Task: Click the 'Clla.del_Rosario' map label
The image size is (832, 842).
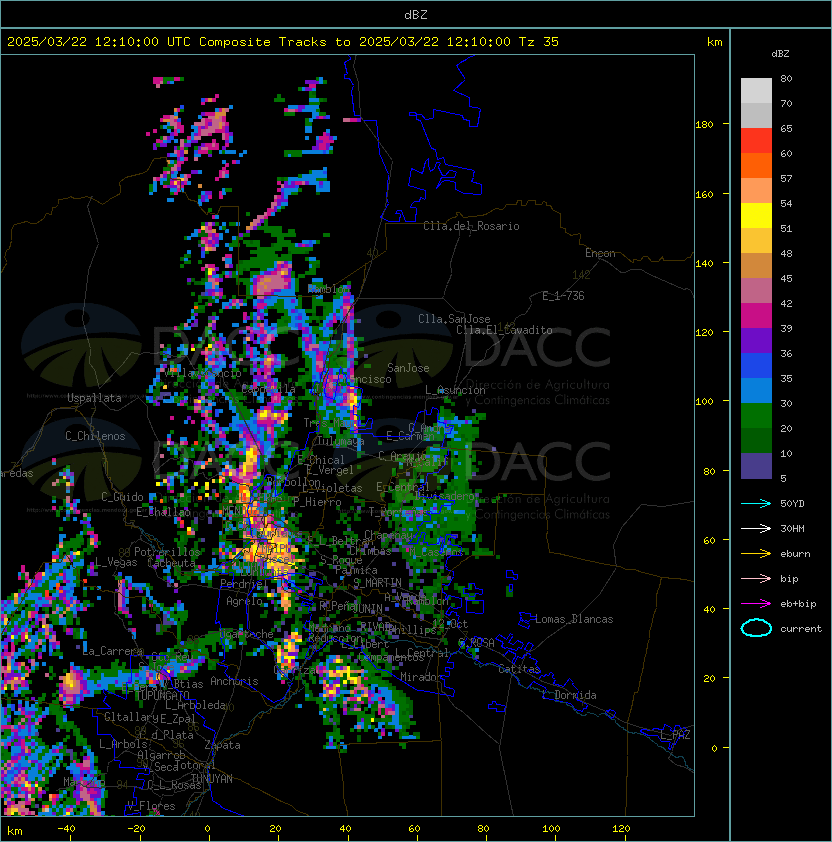Action: tap(471, 226)
